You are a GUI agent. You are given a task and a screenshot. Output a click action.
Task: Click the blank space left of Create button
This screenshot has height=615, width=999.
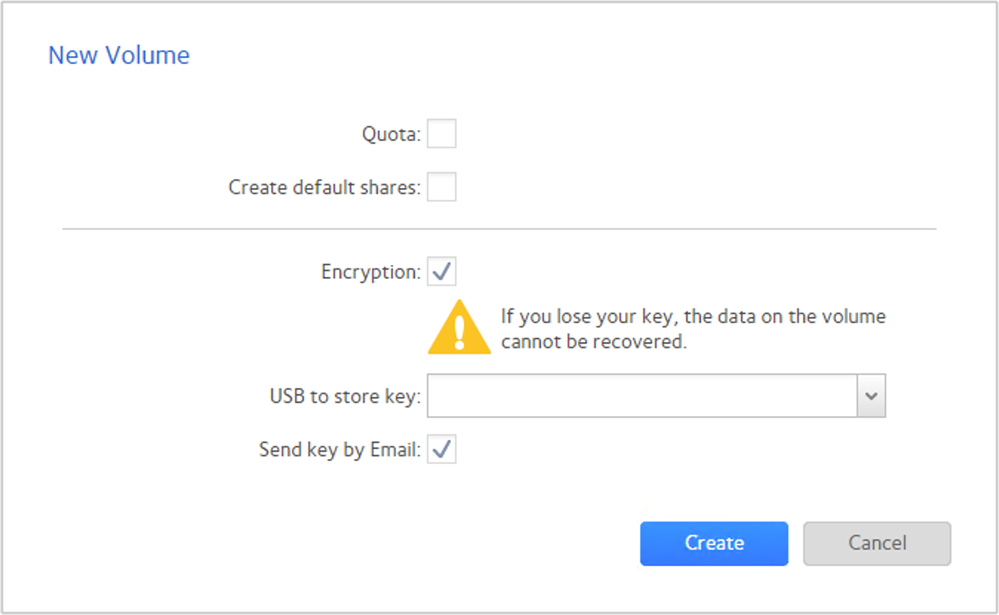click(x=400, y=543)
